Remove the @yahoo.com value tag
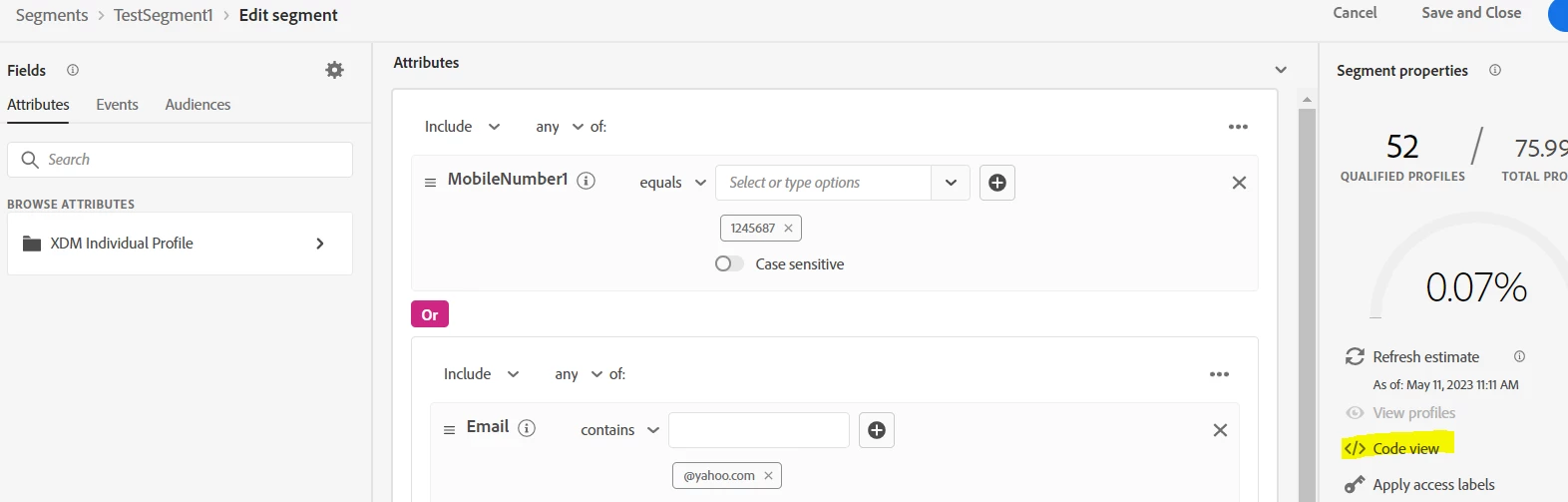 click(768, 476)
